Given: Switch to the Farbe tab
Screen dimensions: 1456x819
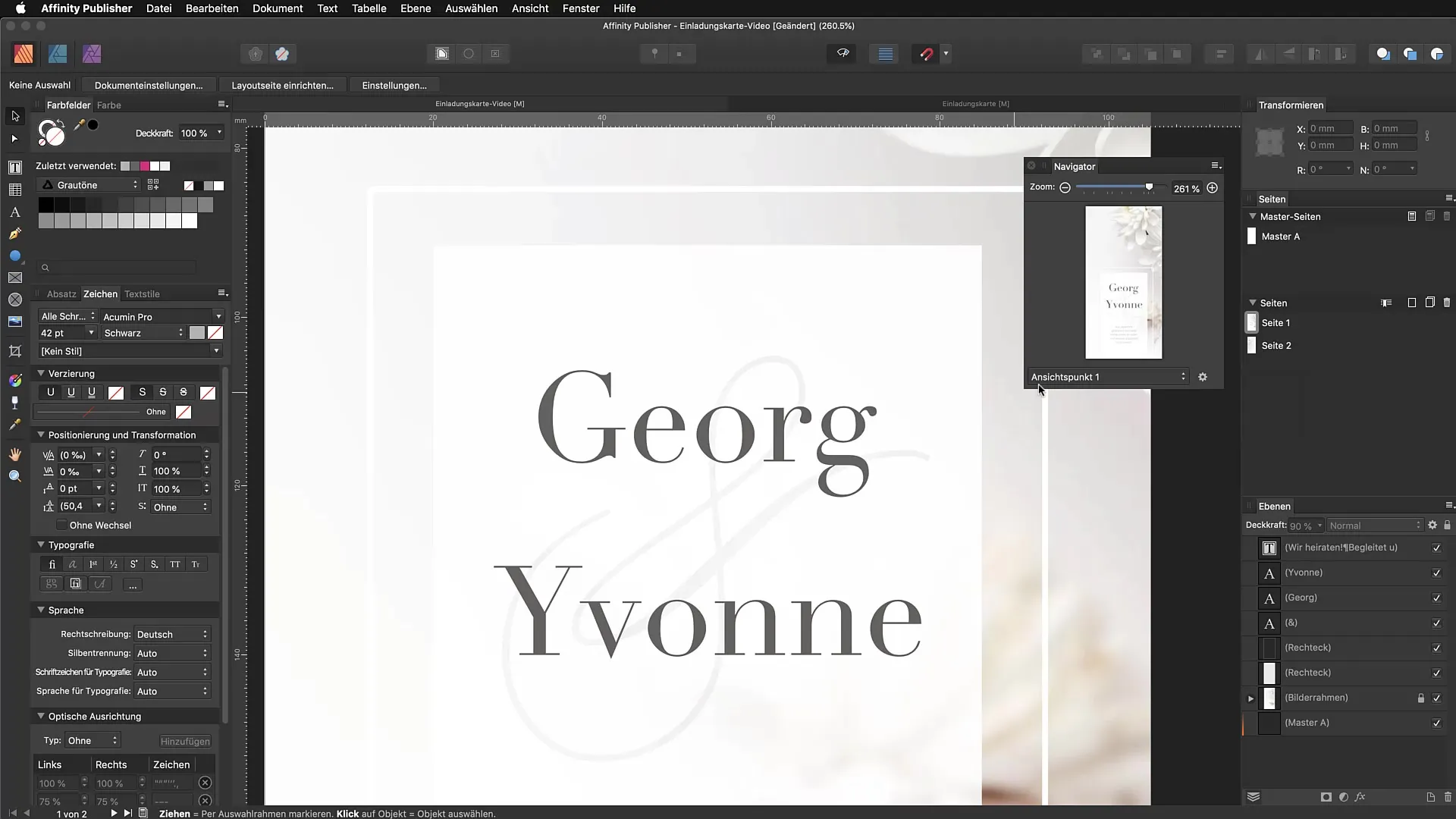Looking at the screenshot, I should tap(109, 105).
